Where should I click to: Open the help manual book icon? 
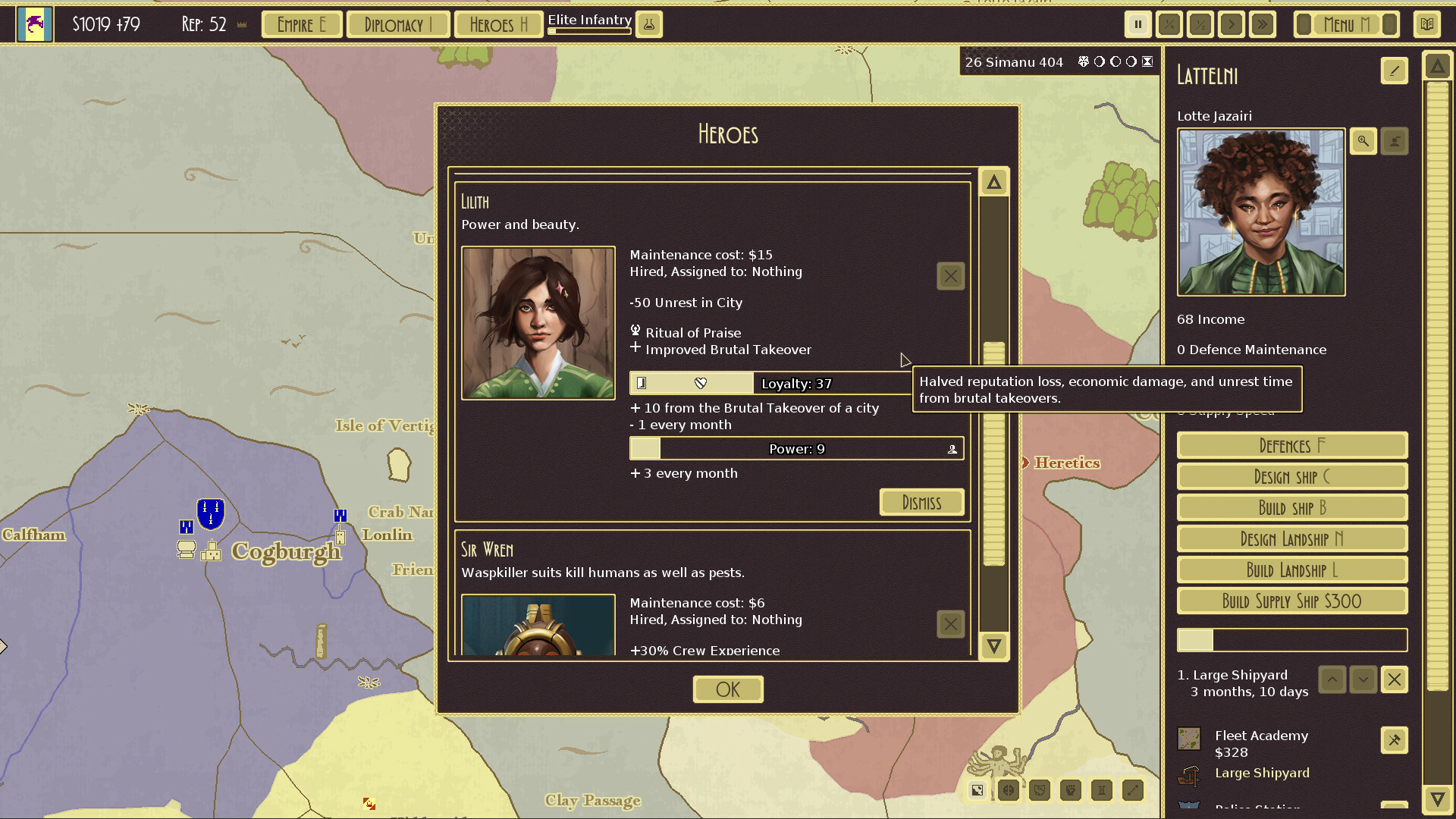1426,24
